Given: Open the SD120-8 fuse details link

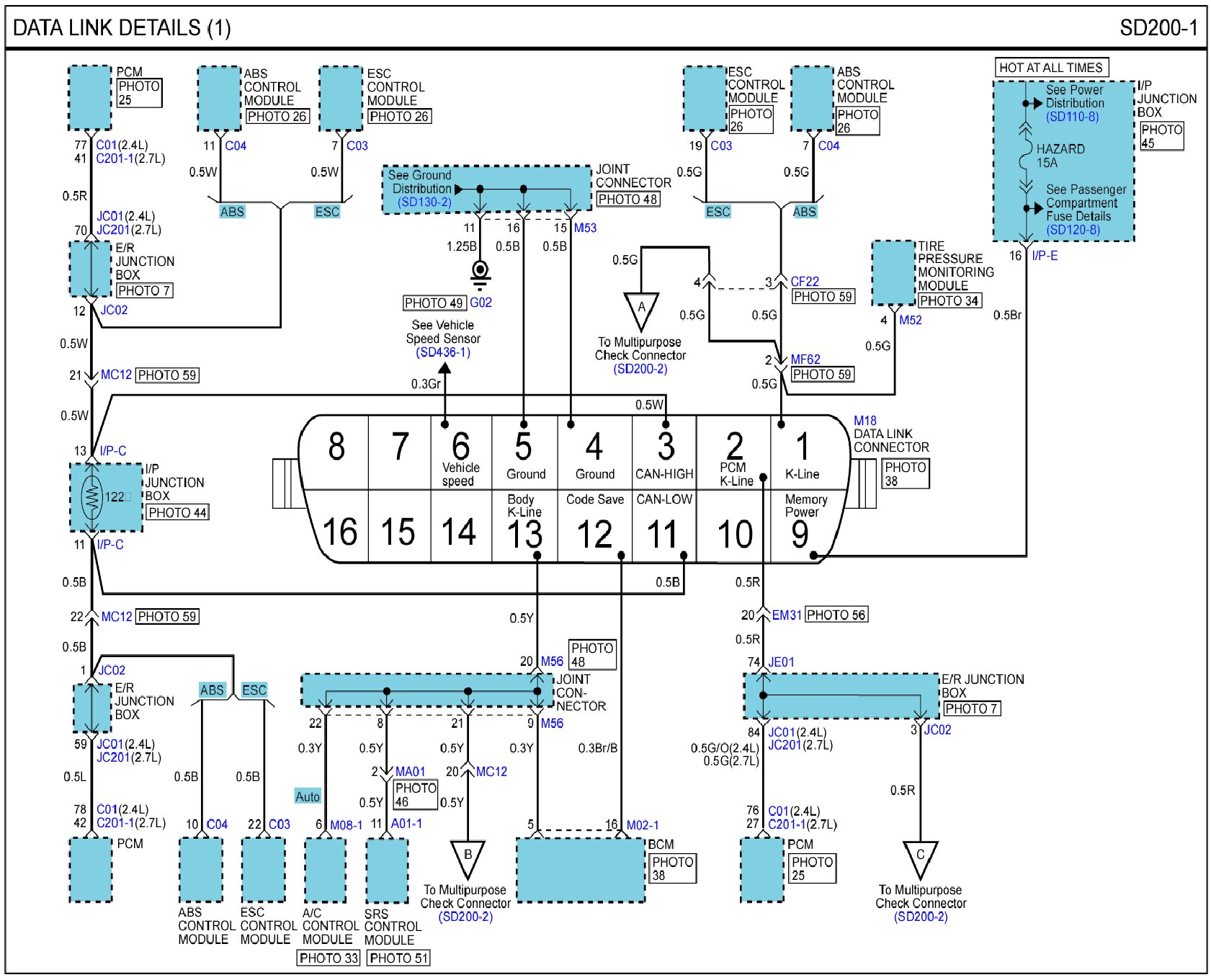Looking at the screenshot, I should (1073, 230).
